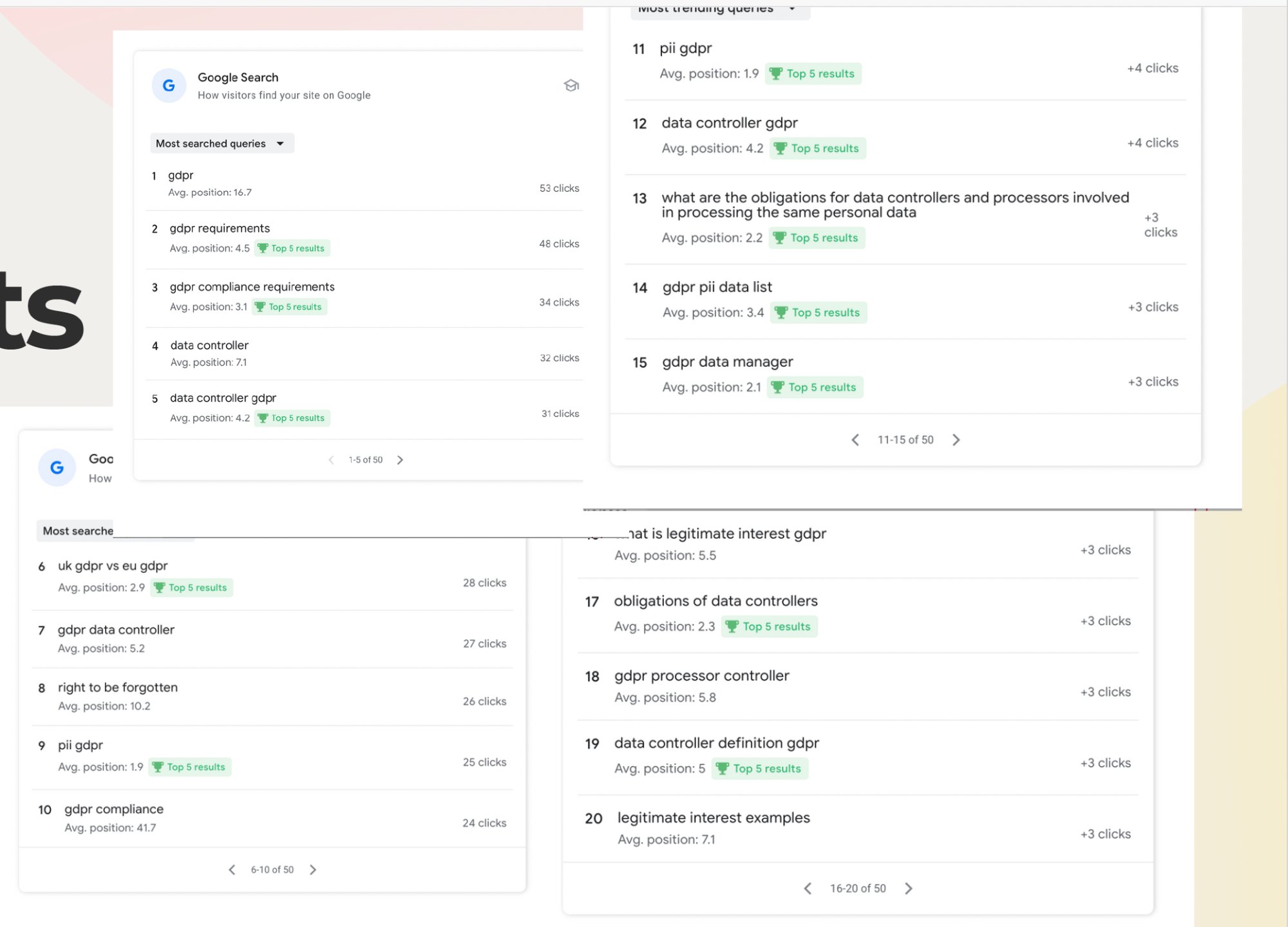Select the 'right to be forgotten' query
1288x927 pixels.
pos(117,687)
